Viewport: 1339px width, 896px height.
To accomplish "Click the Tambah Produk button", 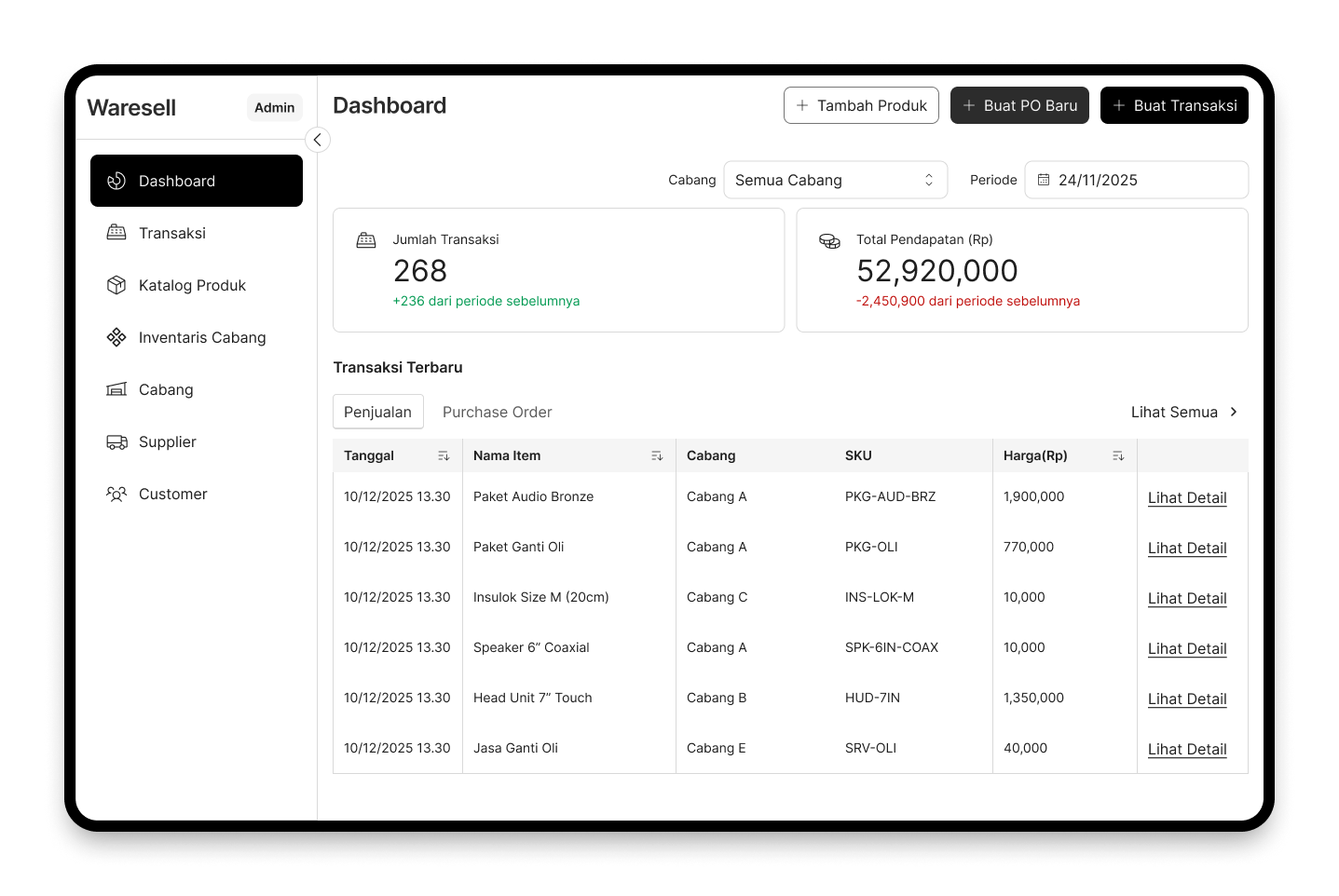I will coord(861,105).
